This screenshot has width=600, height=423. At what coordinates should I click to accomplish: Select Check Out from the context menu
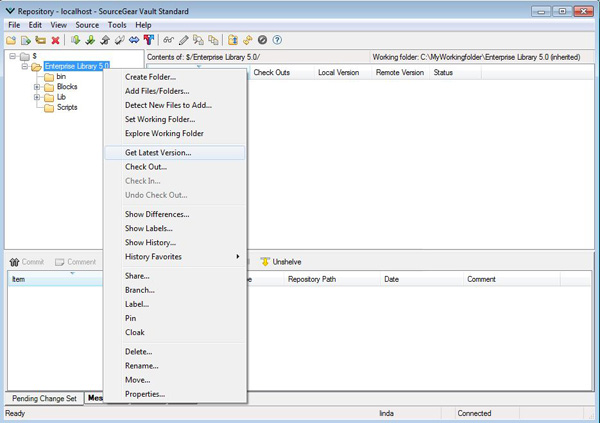pyautogui.click(x=146, y=167)
